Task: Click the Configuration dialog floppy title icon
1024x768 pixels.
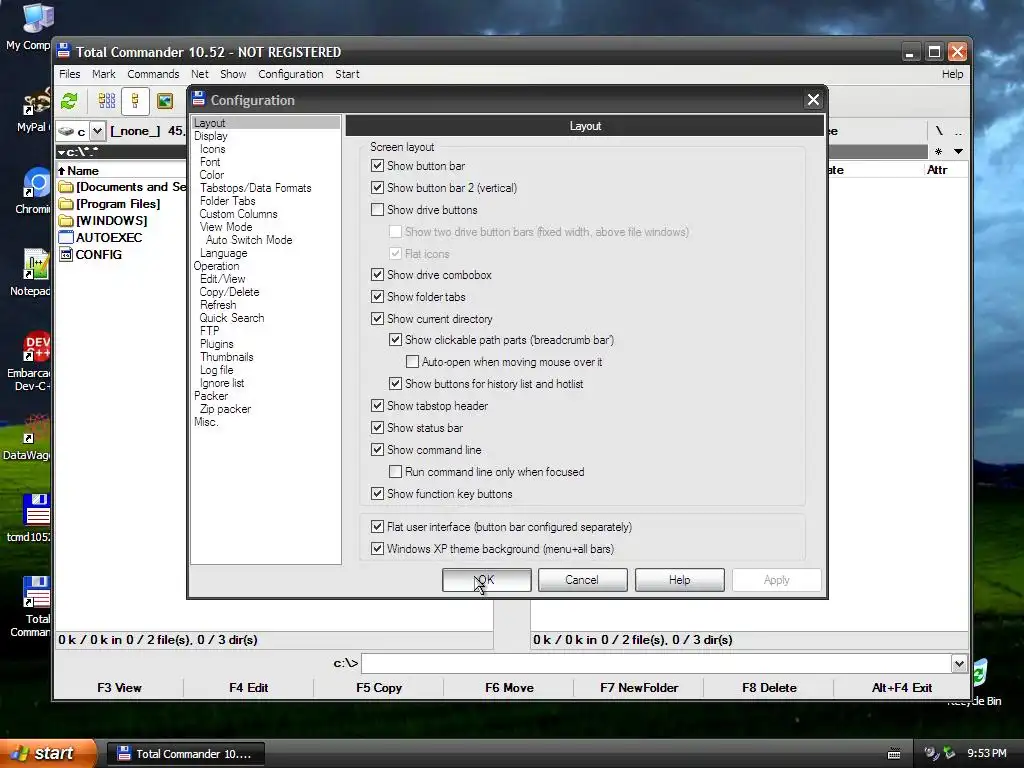Action: coord(199,99)
